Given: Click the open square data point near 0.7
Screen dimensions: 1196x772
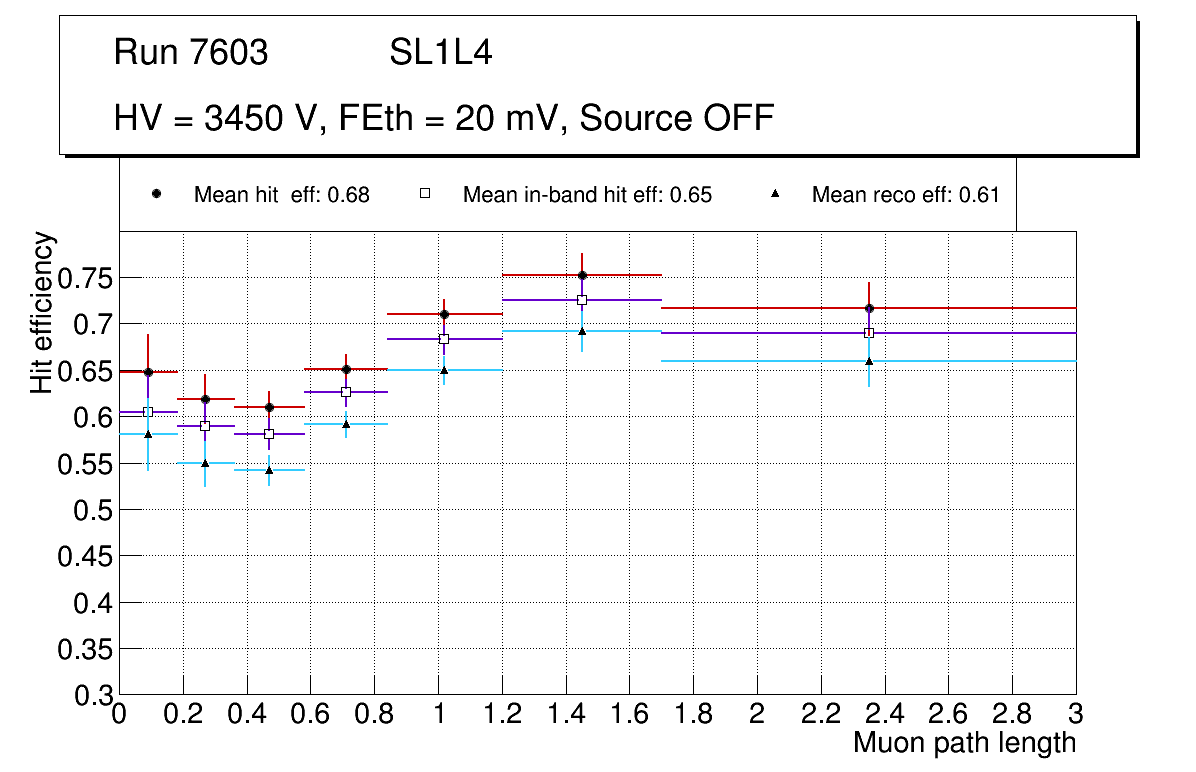Looking at the screenshot, I should coord(346,392).
